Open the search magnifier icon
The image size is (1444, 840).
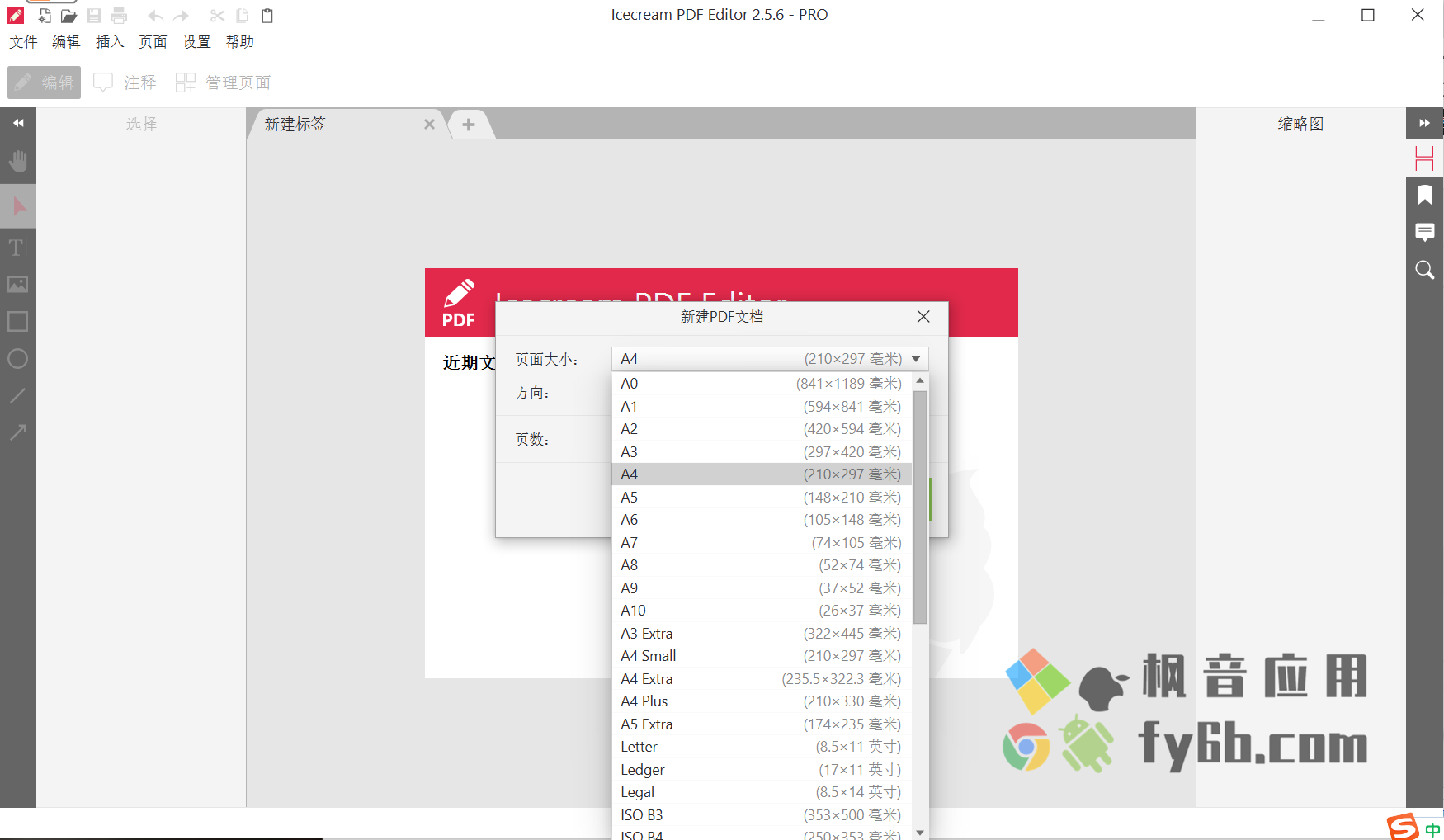click(1424, 270)
